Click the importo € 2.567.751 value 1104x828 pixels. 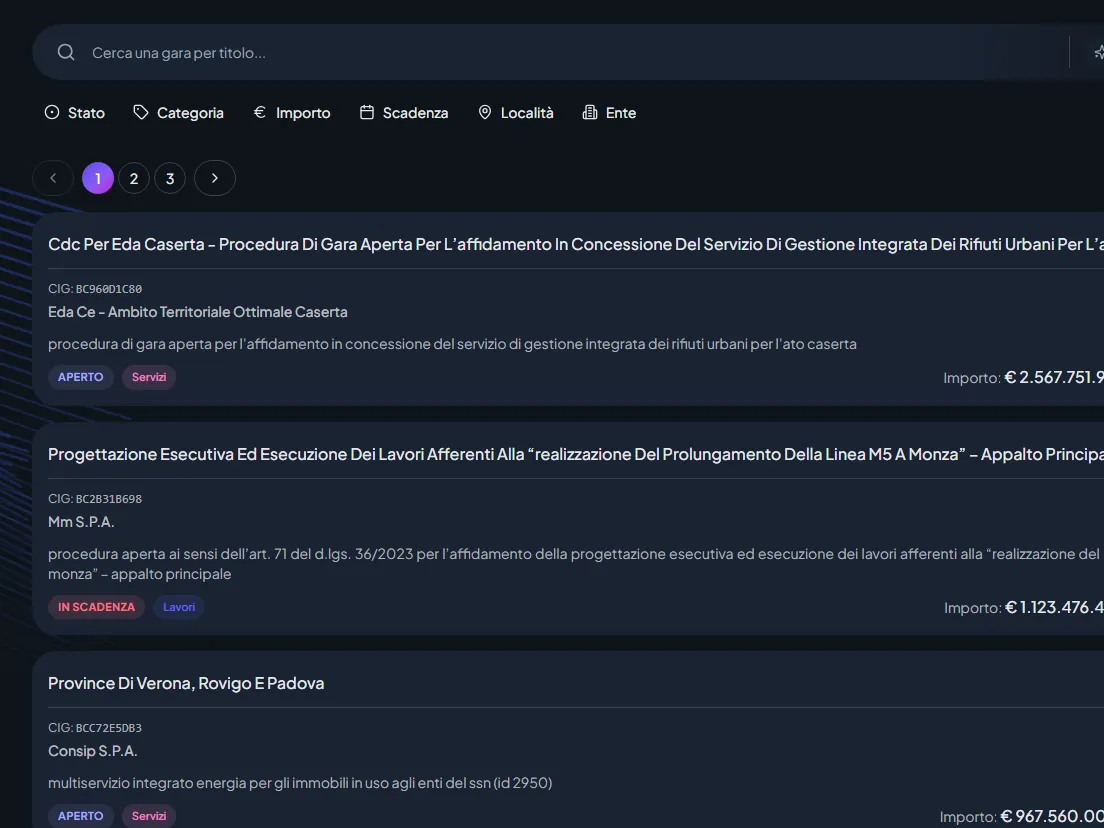1054,377
